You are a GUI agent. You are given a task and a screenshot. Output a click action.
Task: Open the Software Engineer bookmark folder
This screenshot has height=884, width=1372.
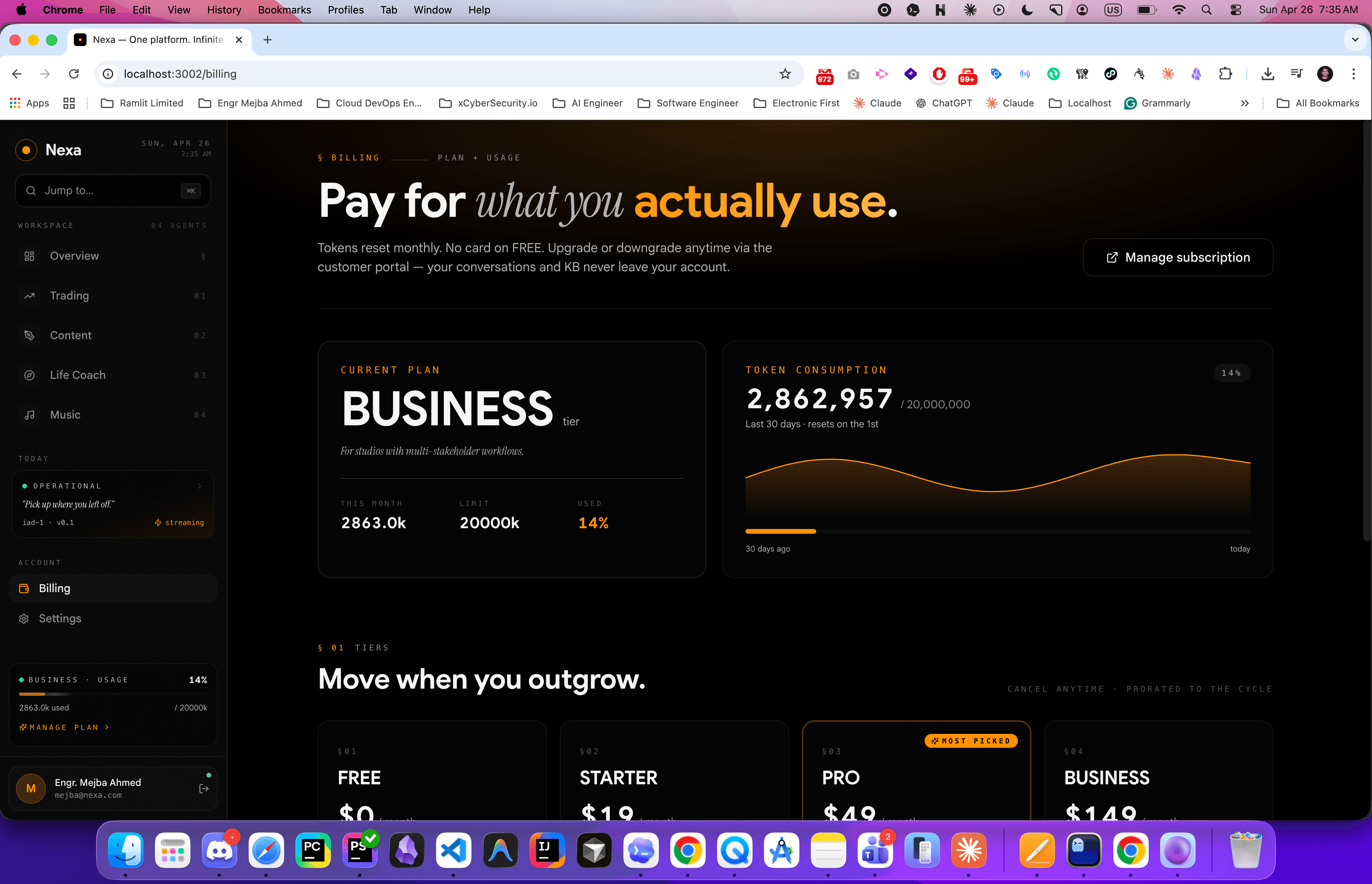[x=688, y=103]
